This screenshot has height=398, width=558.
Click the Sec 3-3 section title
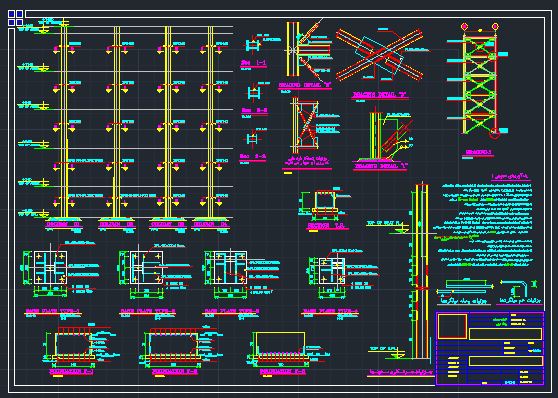(253, 157)
